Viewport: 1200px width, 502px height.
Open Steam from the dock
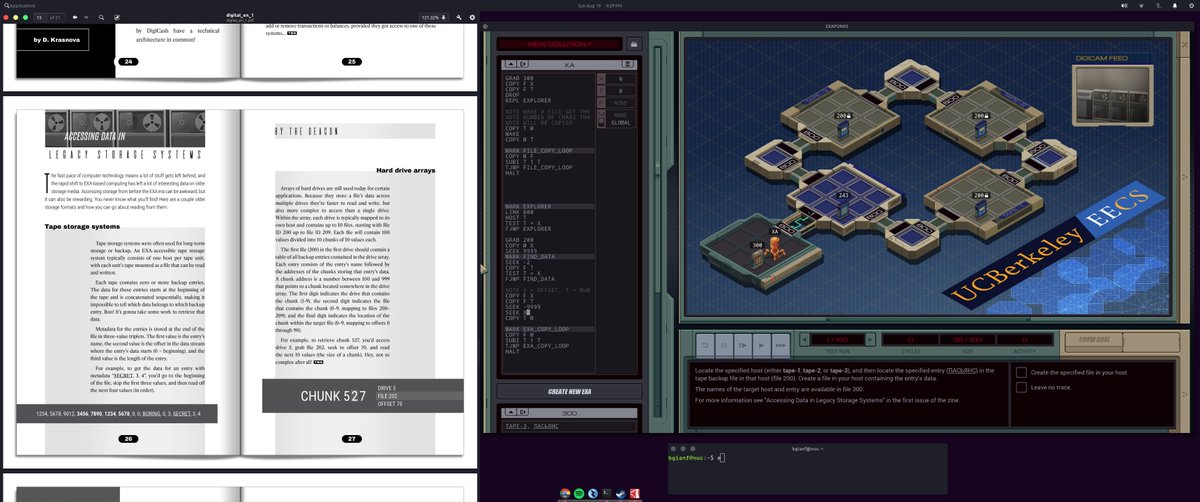tap(621, 493)
